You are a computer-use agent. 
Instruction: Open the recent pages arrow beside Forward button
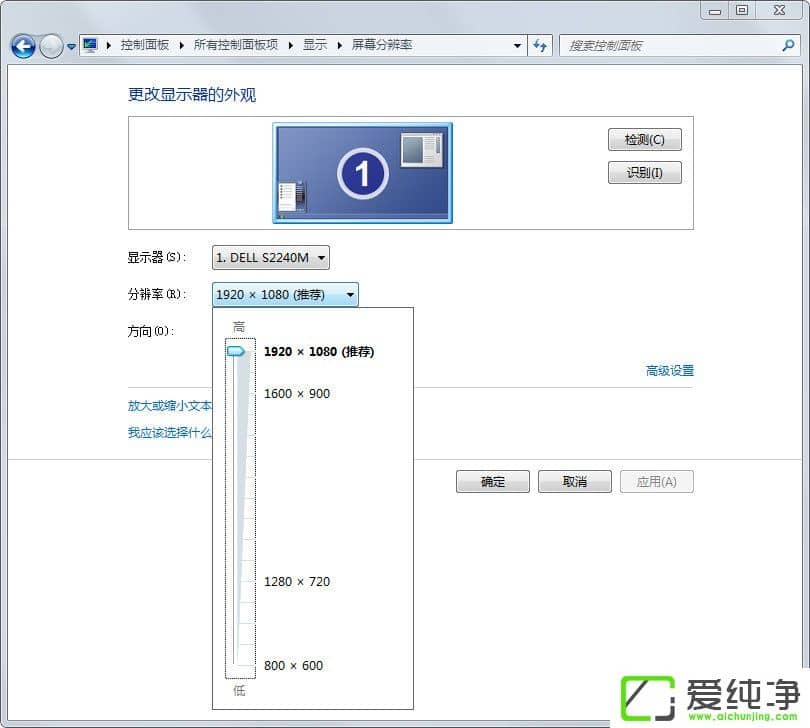click(x=71, y=47)
